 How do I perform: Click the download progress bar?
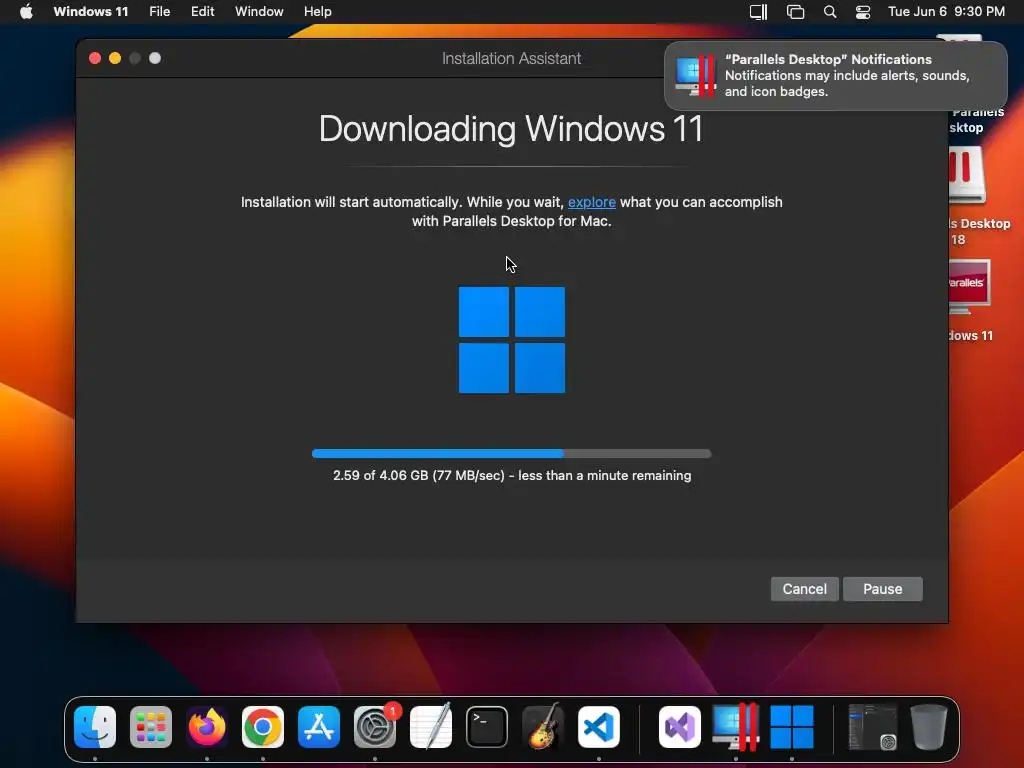[511, 453]
